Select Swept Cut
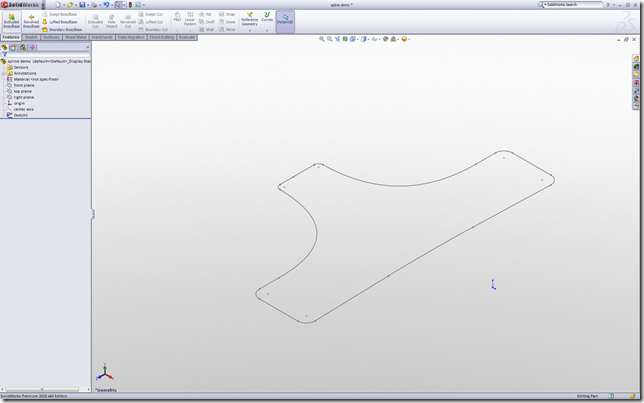Image resolution: width=644 pixels, height=403 pixels. pyautogui.click(x=150, y=14)
